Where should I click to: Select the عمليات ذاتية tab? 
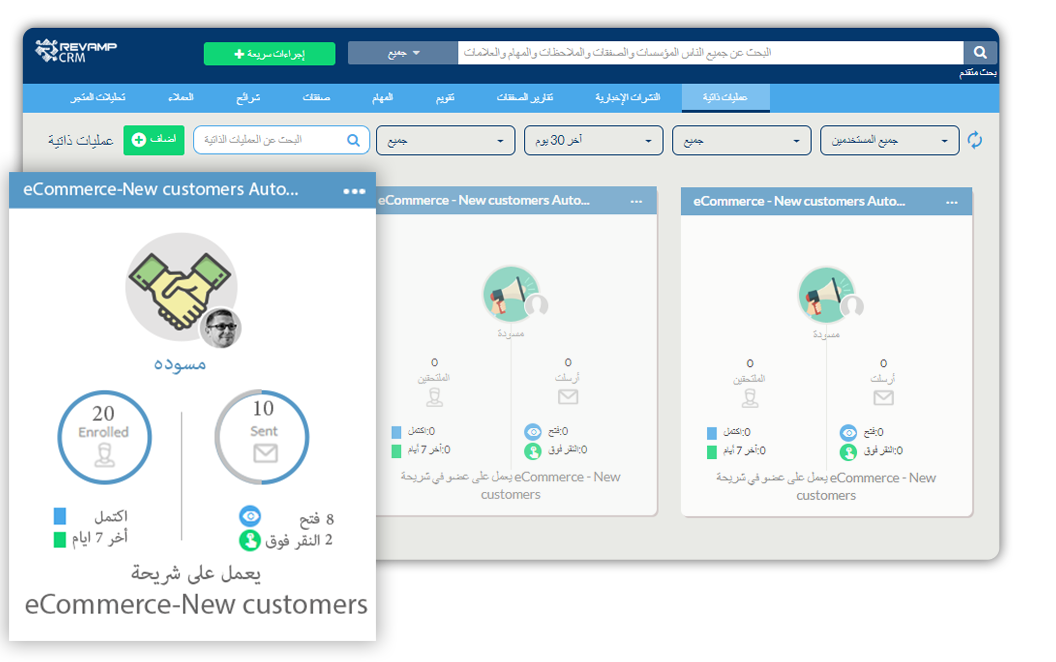click(725, 98)
